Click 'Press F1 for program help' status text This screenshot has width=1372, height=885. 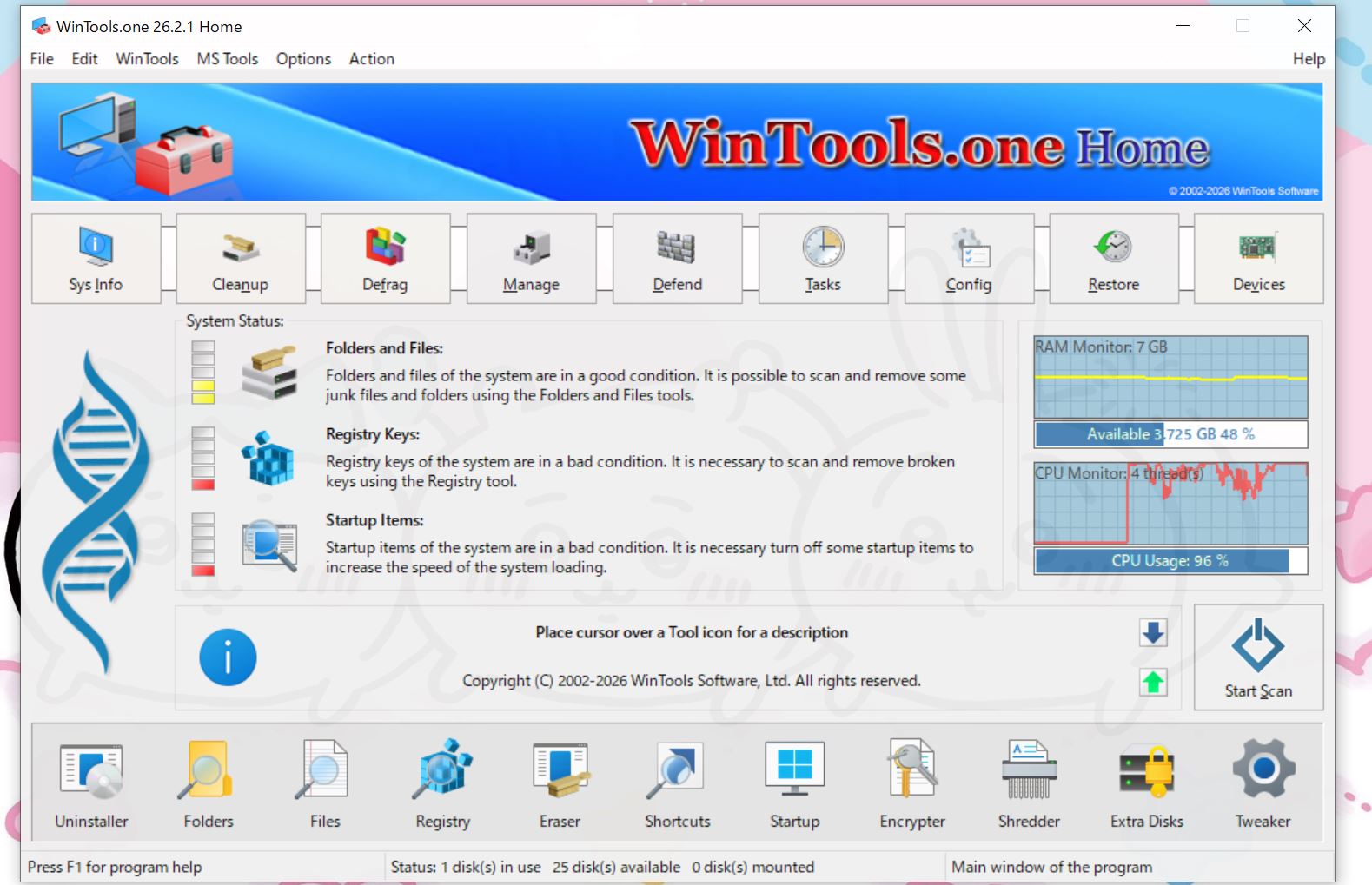coord(115,867)
